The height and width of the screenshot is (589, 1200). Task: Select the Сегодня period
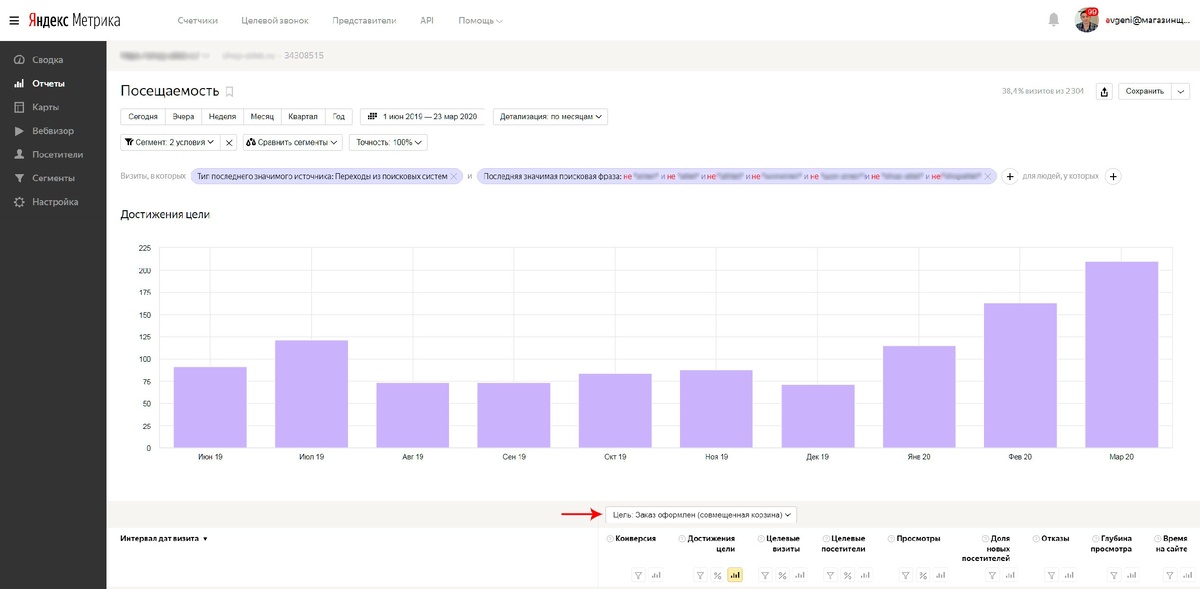click(x=142, y=117)
